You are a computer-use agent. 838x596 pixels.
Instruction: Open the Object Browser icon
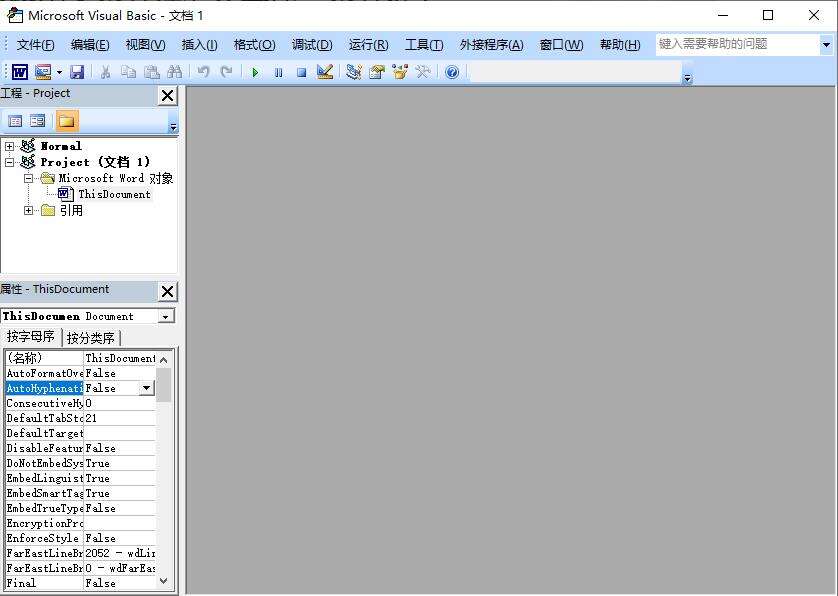[400, 72]
